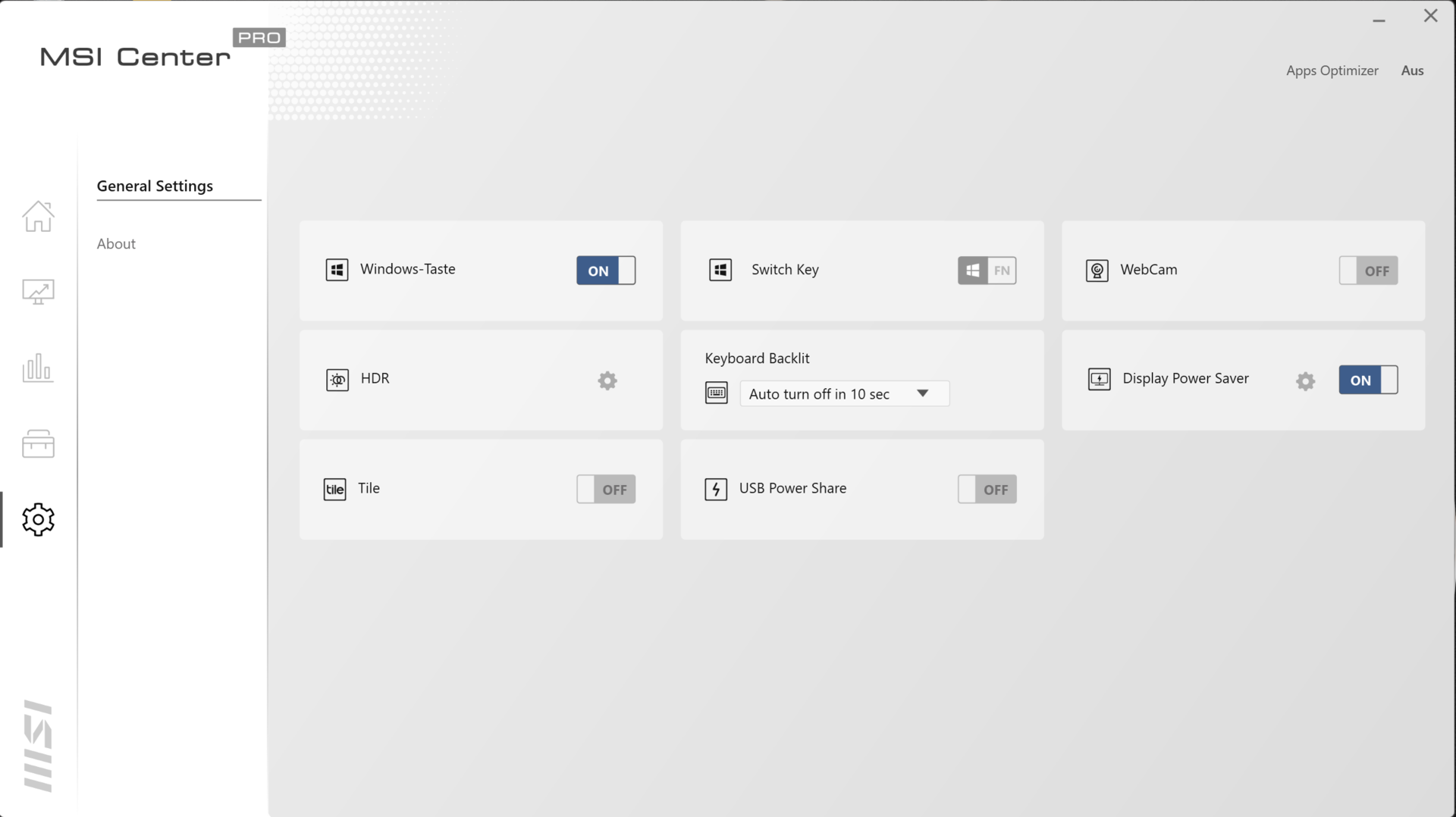Open the About section
Image resolution: width=1456 pixels, height=817 pixels.
(x=116, y=243)
